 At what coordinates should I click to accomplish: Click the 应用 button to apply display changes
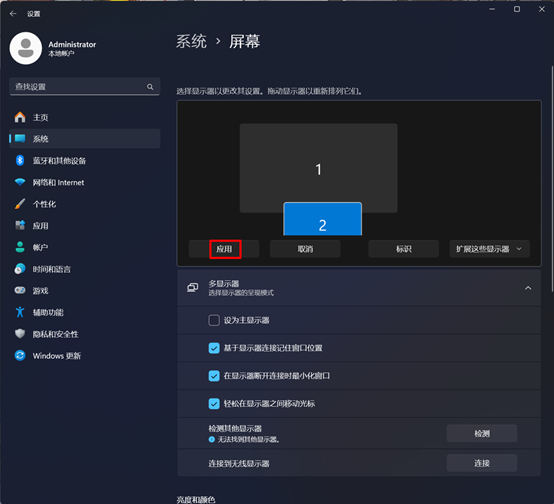(x=224, y=249)
